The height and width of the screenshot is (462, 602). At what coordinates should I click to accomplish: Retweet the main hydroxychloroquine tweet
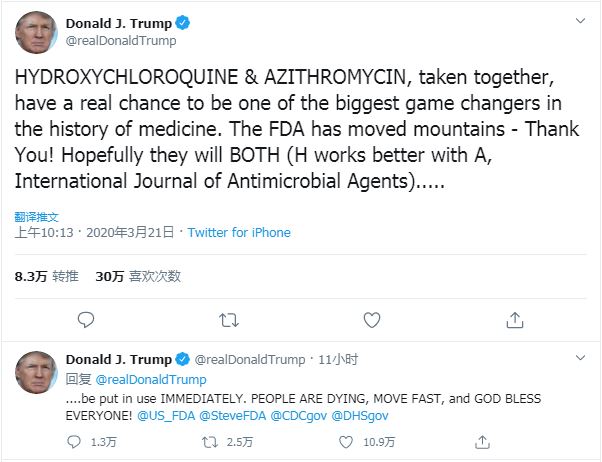tap(229, 320)
